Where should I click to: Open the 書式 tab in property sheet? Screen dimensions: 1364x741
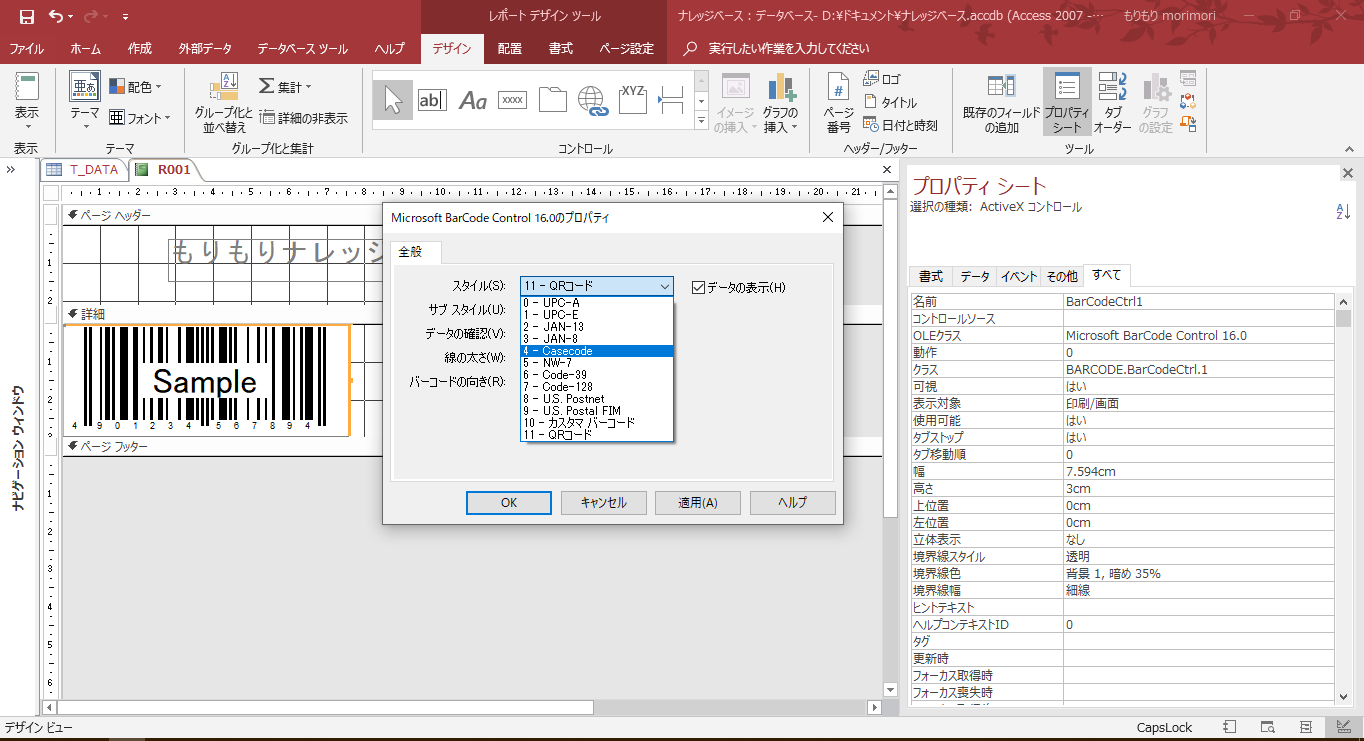(x=931, y=276)
